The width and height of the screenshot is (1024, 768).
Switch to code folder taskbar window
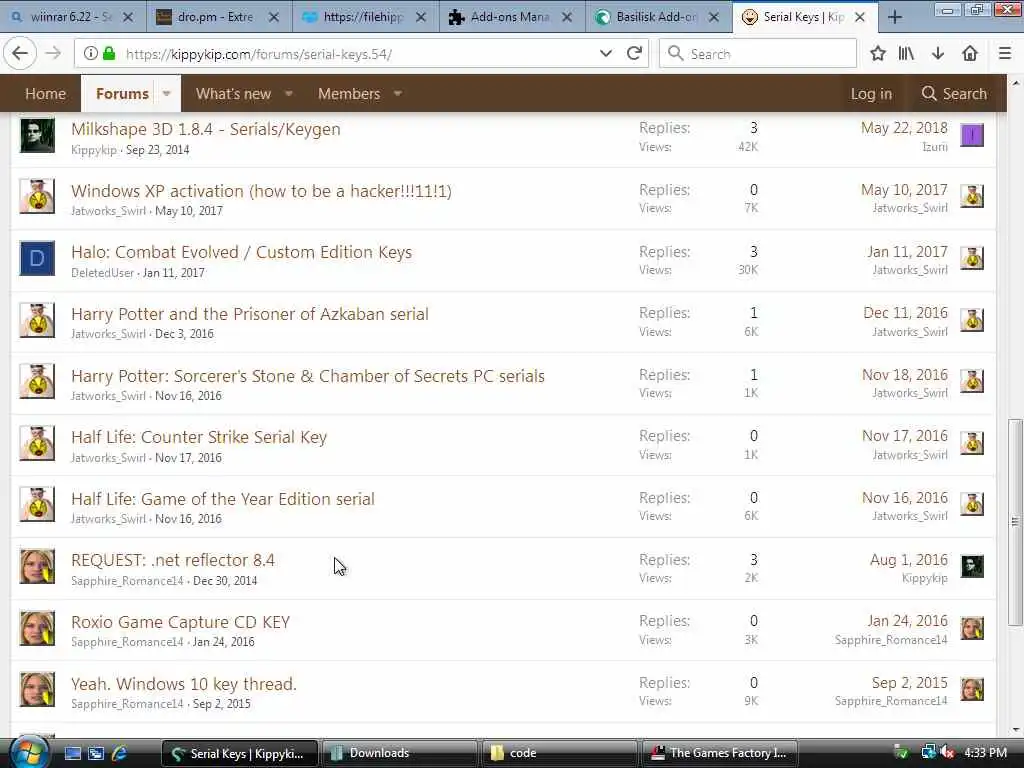tap(560, 753)
